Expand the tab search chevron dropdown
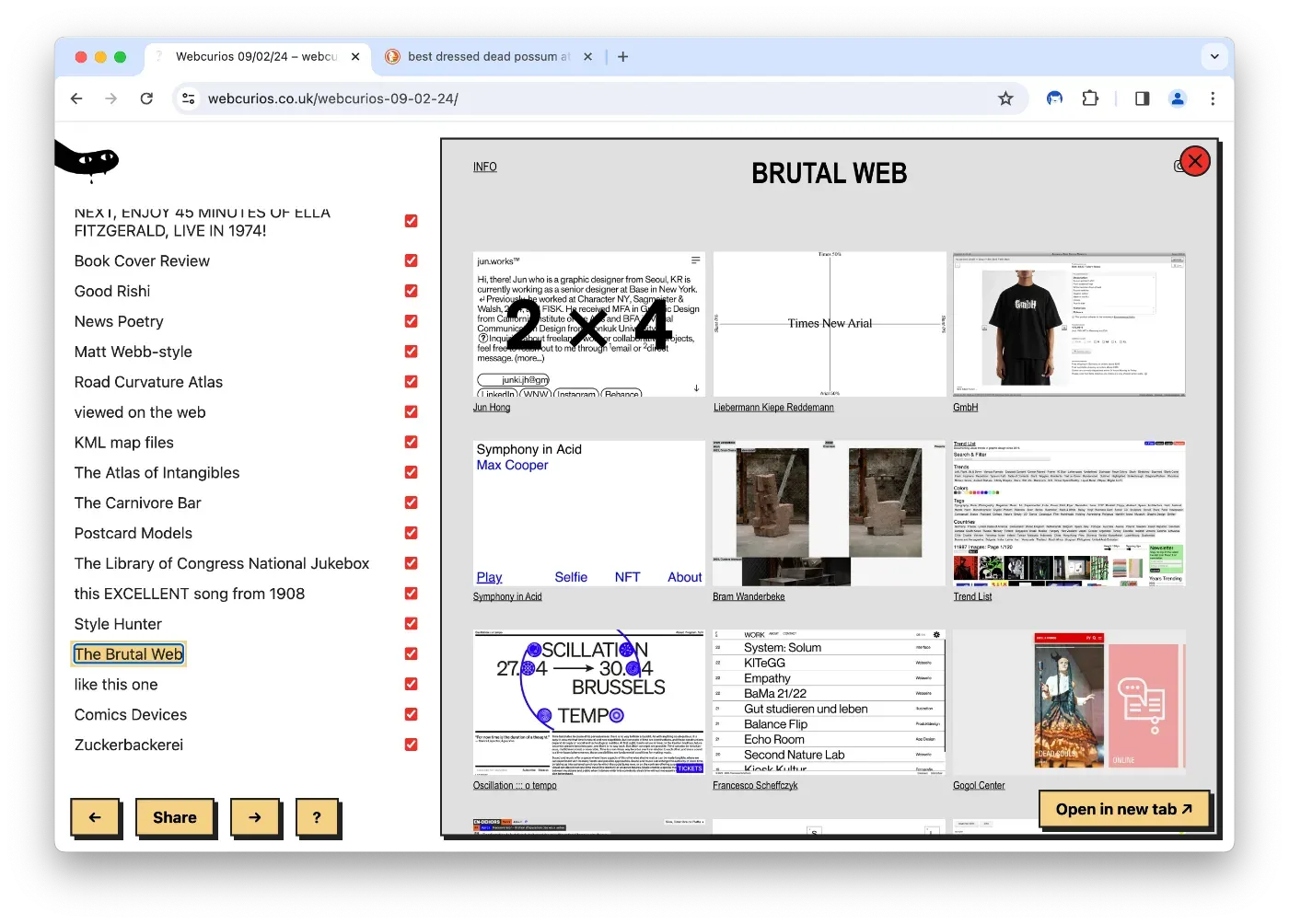Image resolution: width=1289 pixels, height=924 pixels. [1214, 56]
